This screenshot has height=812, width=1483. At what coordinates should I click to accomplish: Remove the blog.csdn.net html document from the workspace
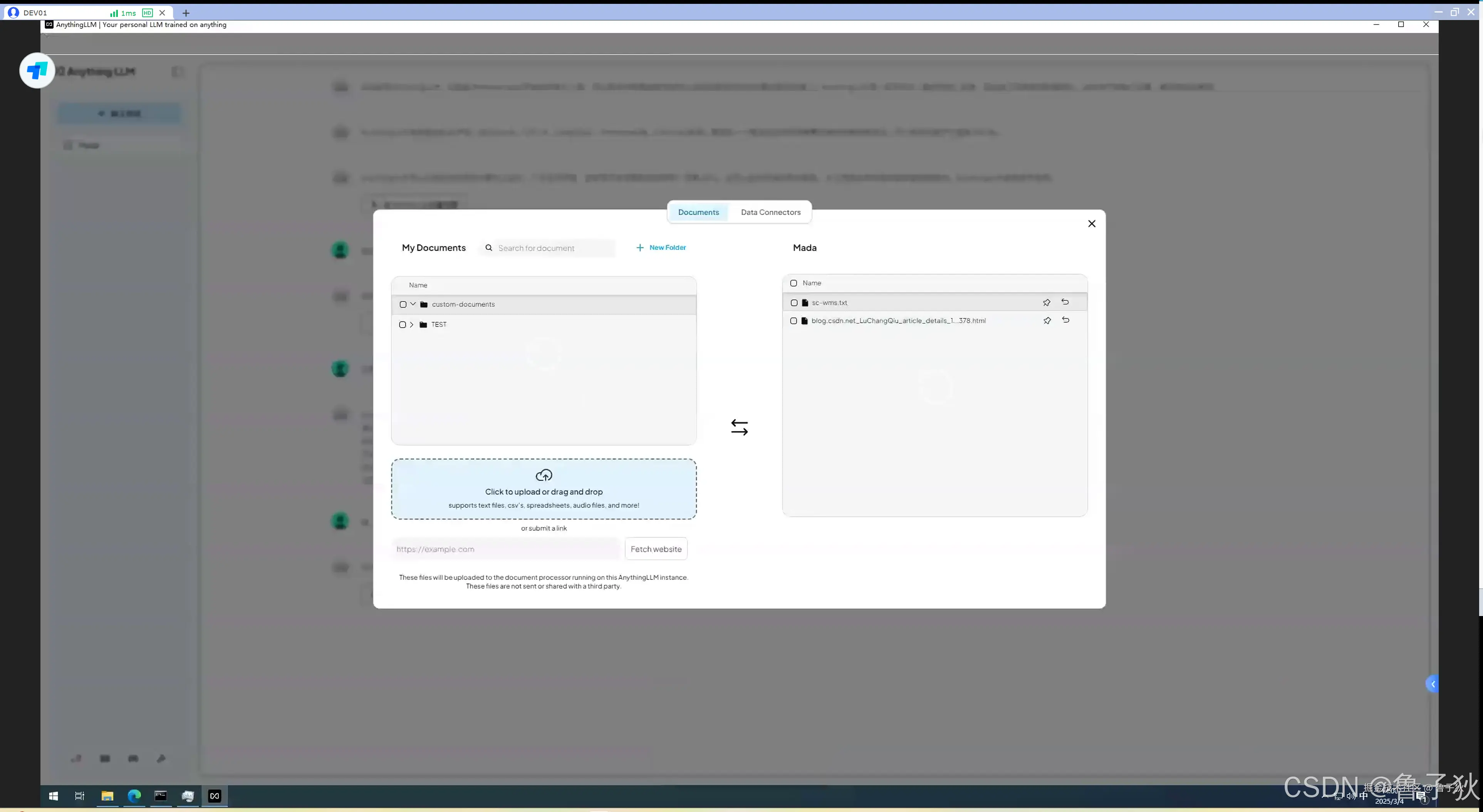pyautogui.click(x=1065, y=321)
